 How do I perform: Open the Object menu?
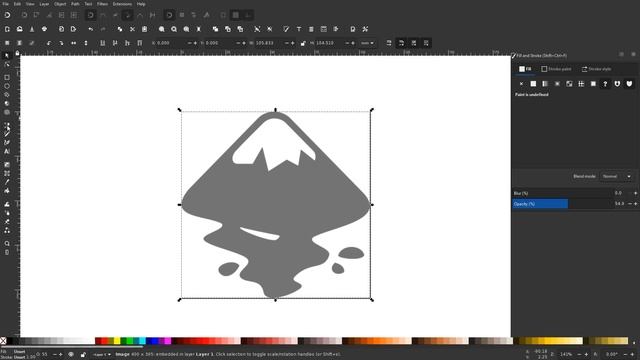pyautogui.click(x=60, y=4)
